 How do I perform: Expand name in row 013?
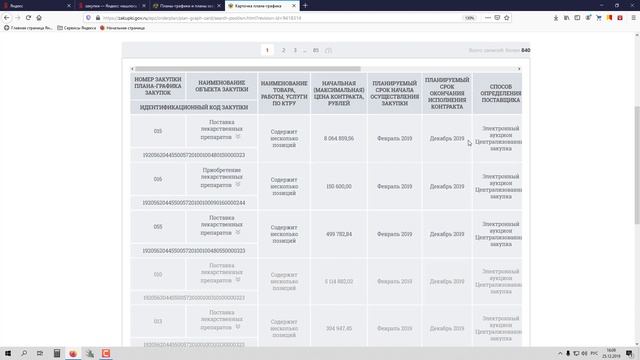click(x=238, y=327)
